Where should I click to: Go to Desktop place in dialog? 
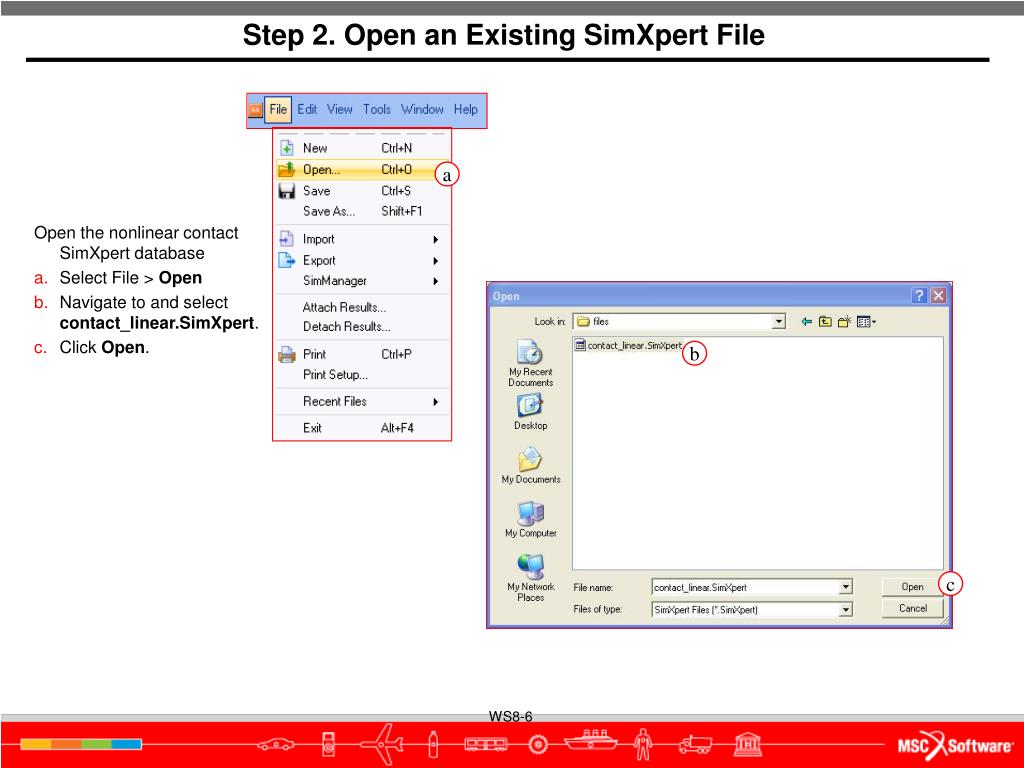click(530, 412)
